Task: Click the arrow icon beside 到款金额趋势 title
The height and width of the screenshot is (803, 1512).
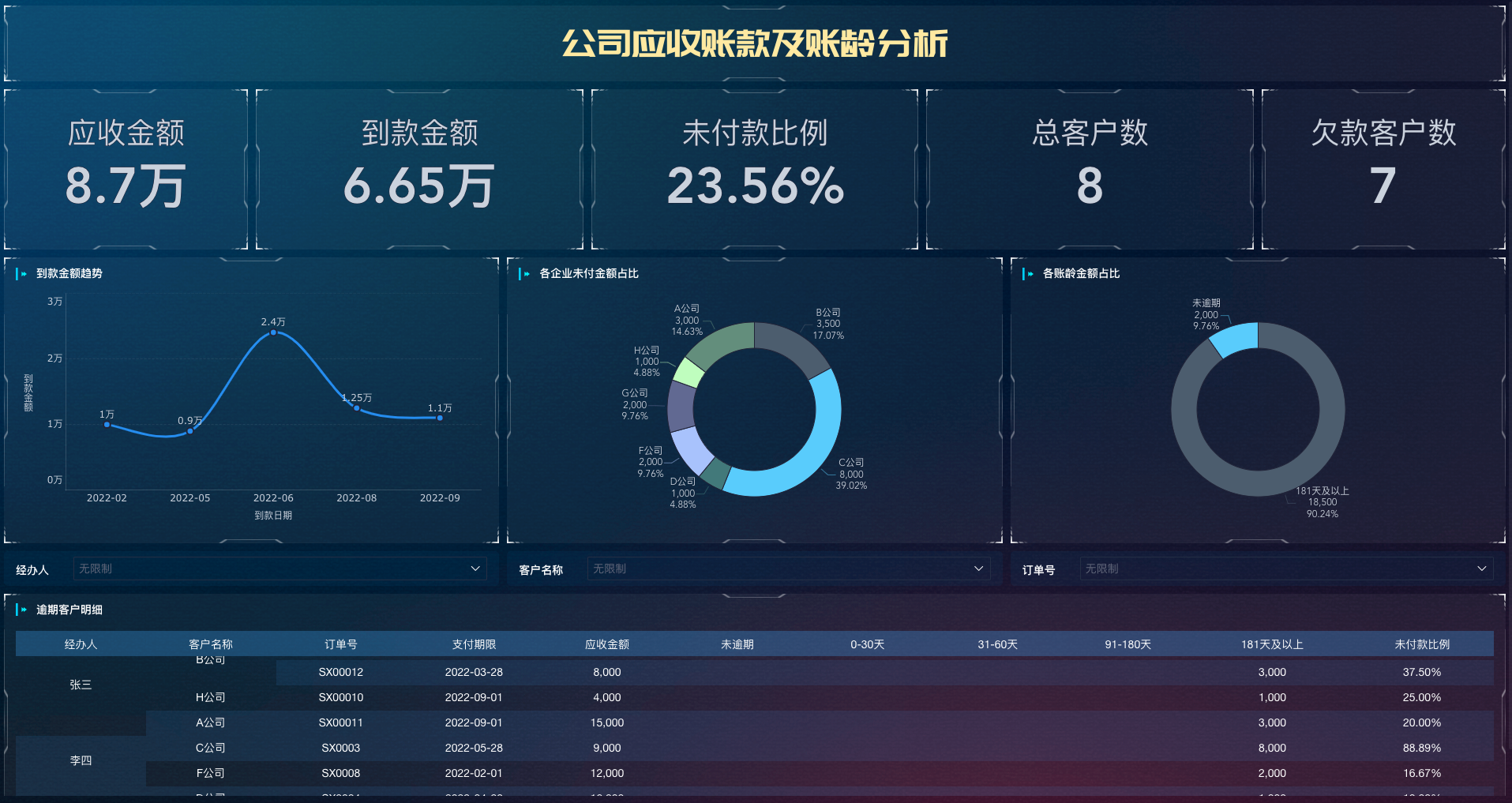Action: tap(23, 274)
